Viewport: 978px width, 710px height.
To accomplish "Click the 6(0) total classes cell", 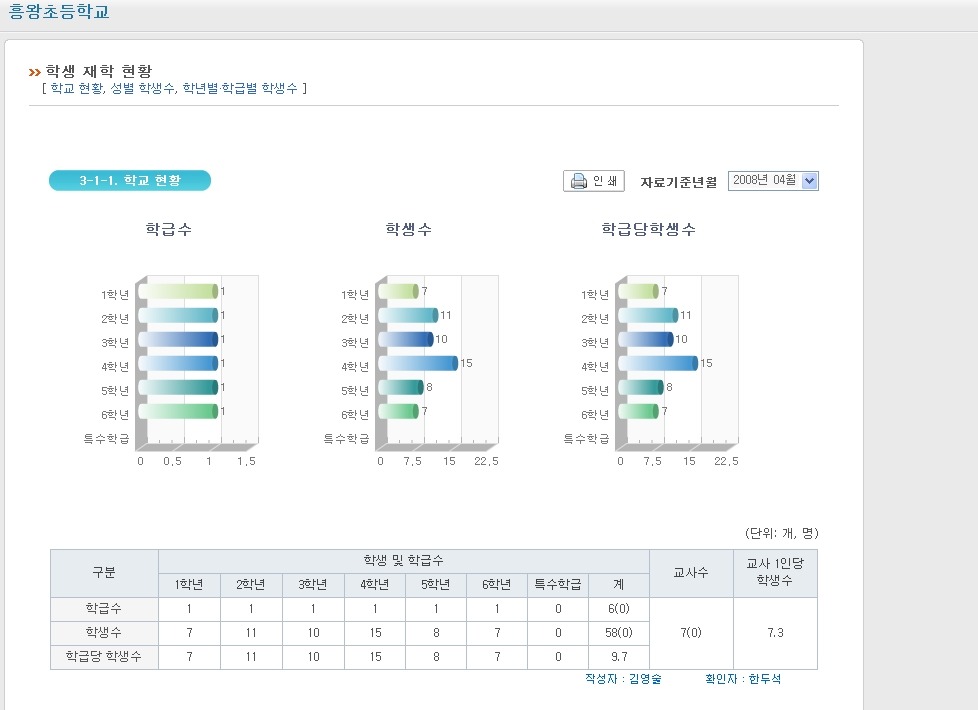I will (619, 609).
